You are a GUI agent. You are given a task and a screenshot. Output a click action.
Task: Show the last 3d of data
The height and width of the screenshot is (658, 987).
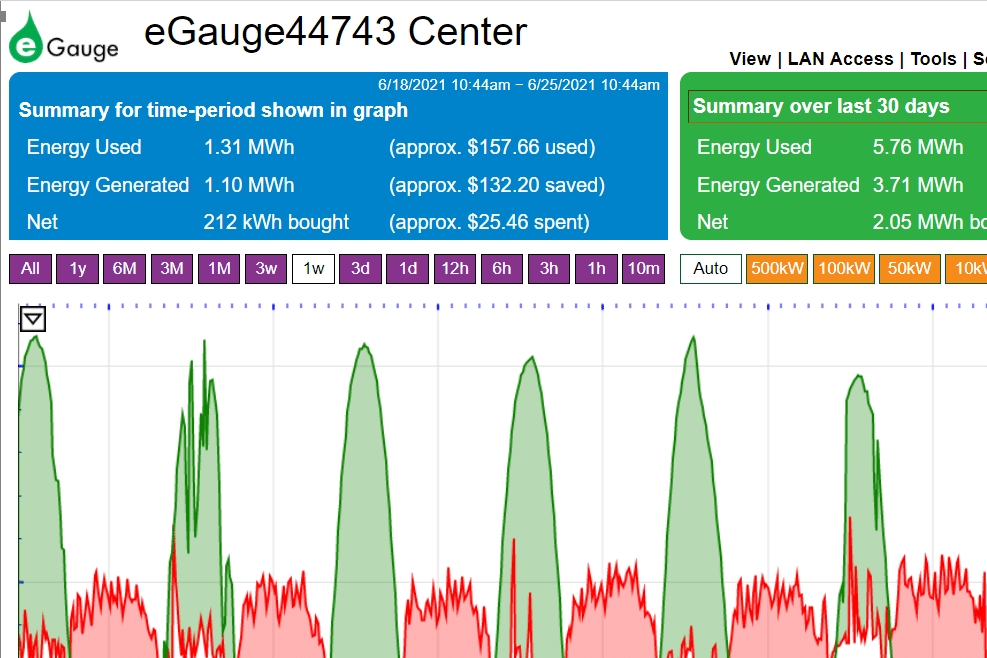(x=360, y=269)
